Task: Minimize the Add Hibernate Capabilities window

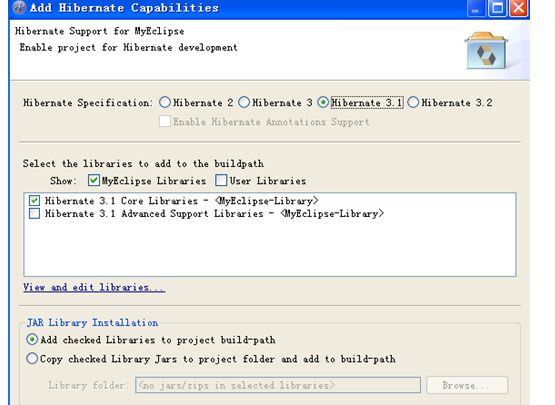Action: [476, 8]
